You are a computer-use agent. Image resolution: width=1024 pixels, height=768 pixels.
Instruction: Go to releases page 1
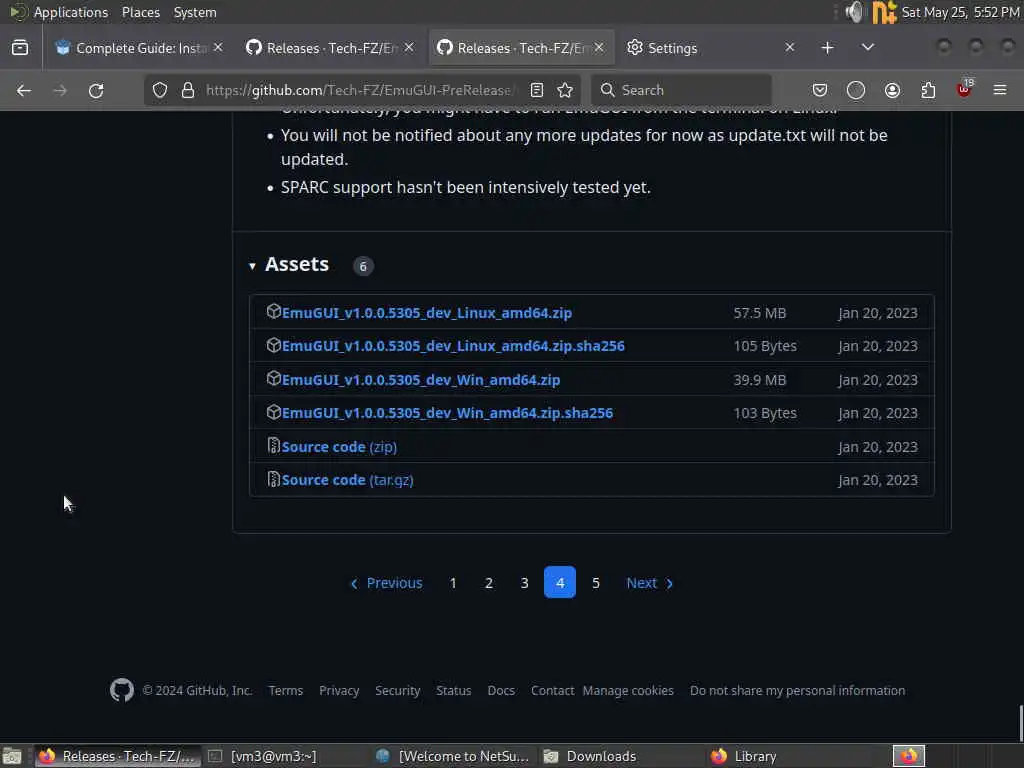(453, 583)
